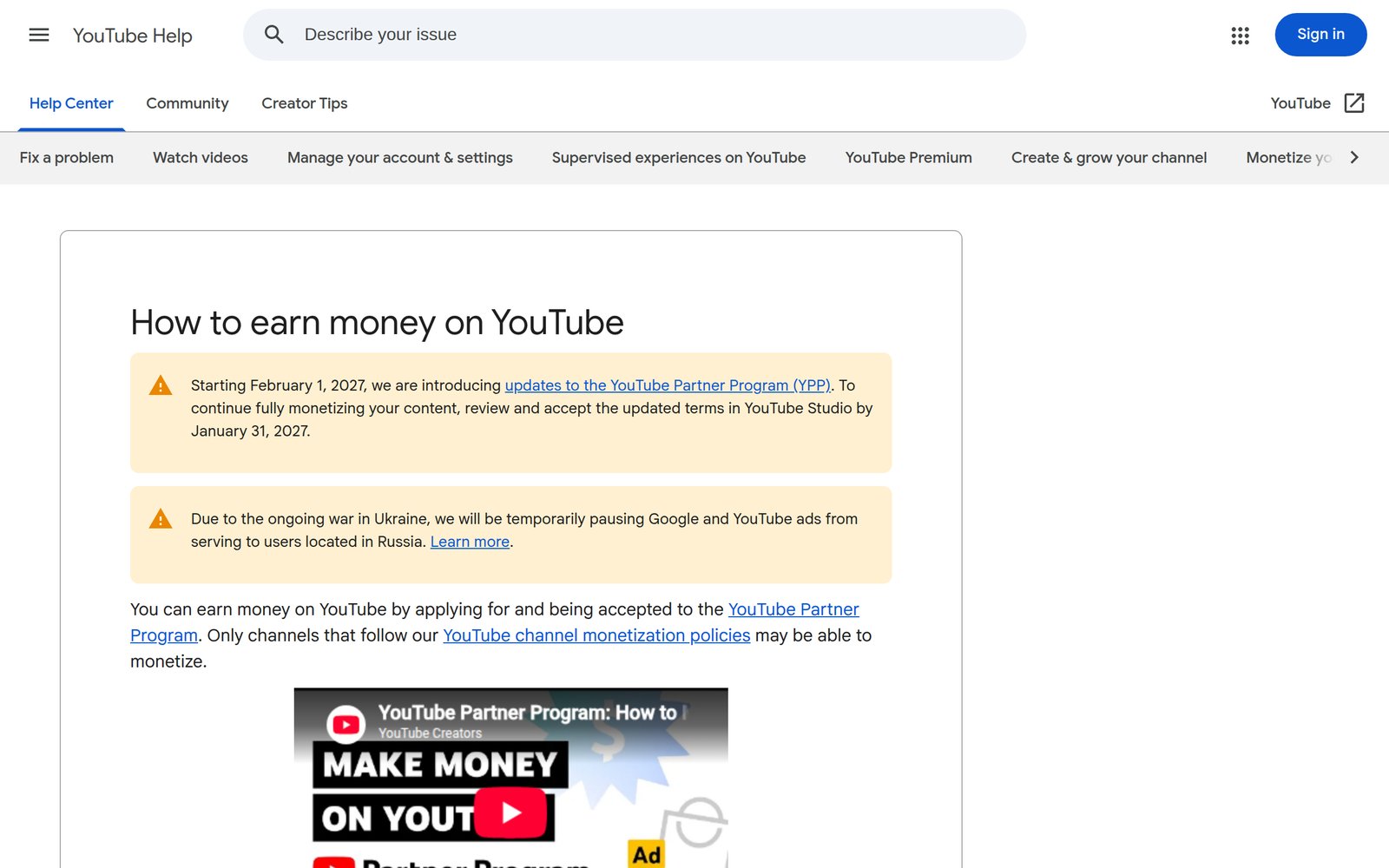
Task: Open YouTube channel monetization policies link
Action: point(596,635)
